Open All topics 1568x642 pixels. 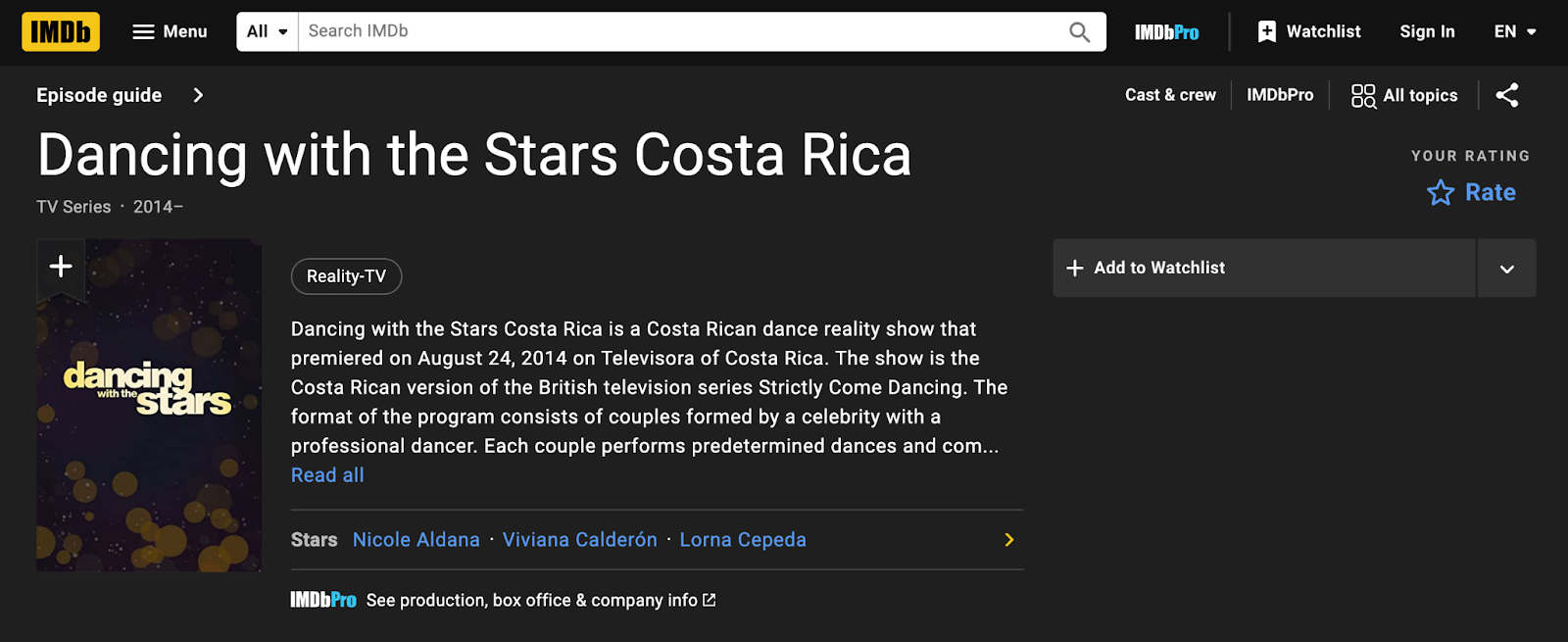[x=1404, y=95]
